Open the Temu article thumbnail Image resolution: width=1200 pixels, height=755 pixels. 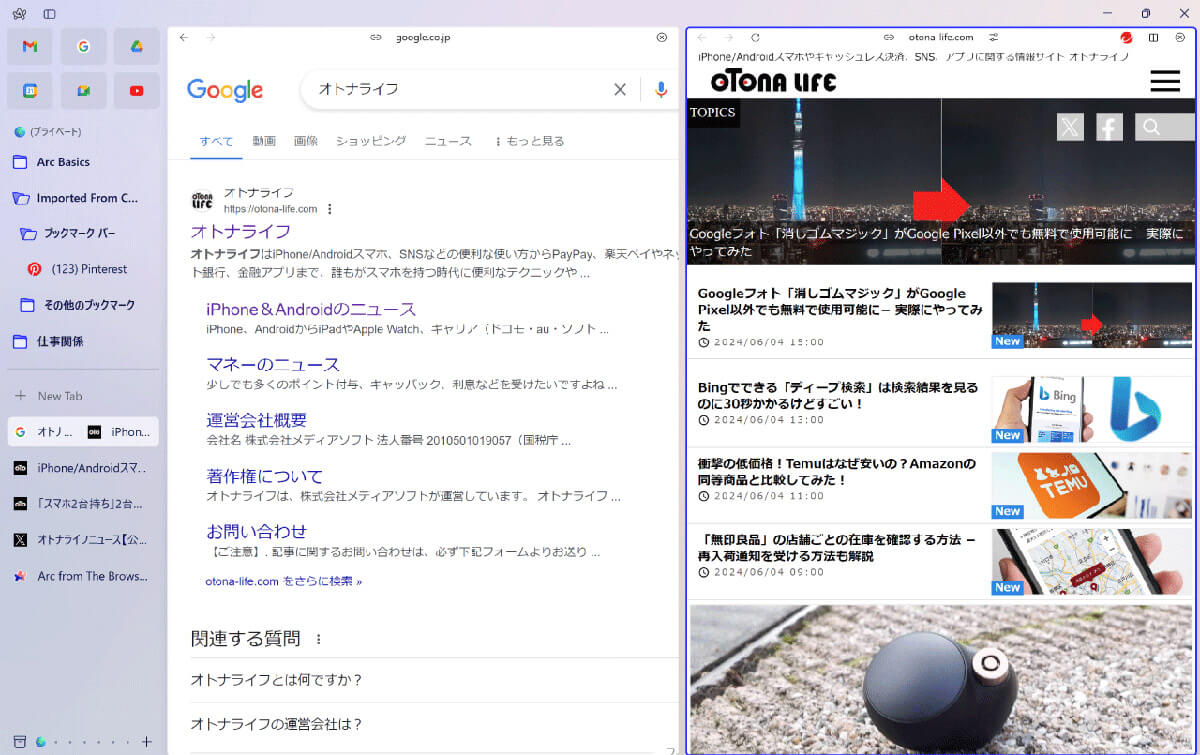pyautogui.click(x=1092, y=486)
